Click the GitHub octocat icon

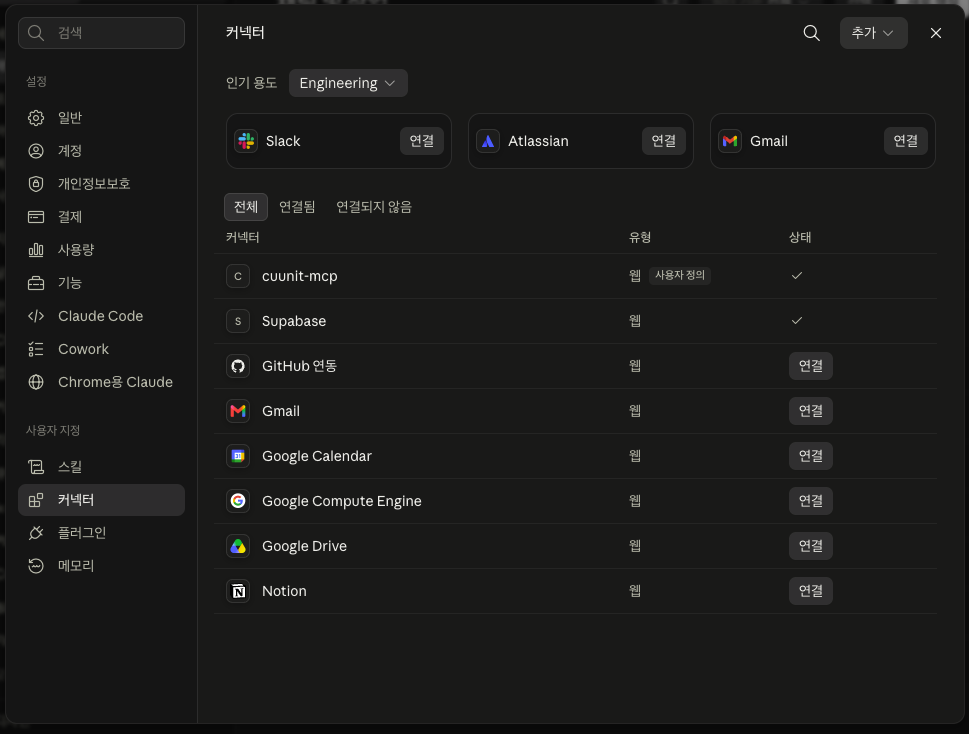pos(238,366)
